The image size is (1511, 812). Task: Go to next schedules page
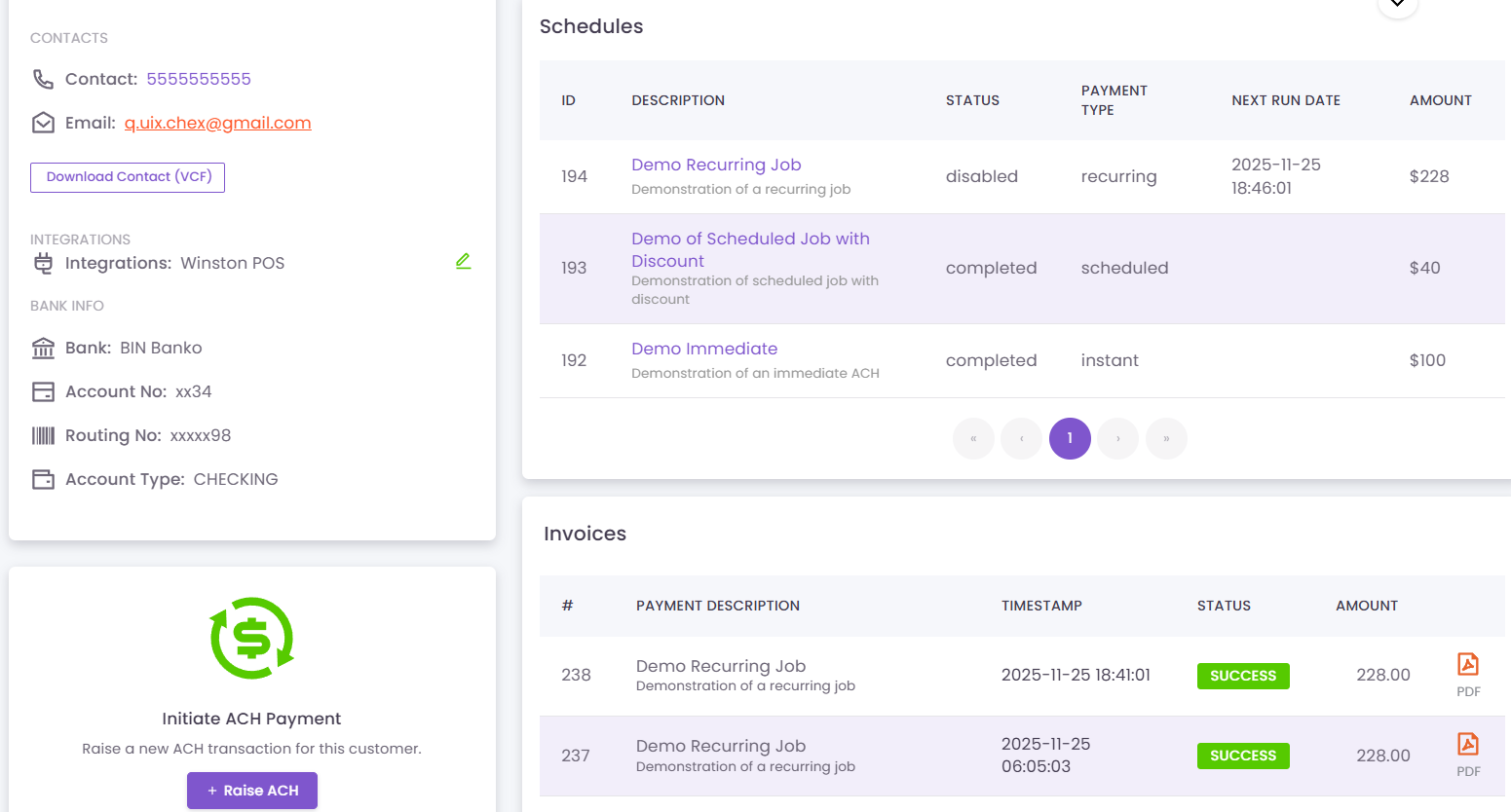tap(1117, 438)
